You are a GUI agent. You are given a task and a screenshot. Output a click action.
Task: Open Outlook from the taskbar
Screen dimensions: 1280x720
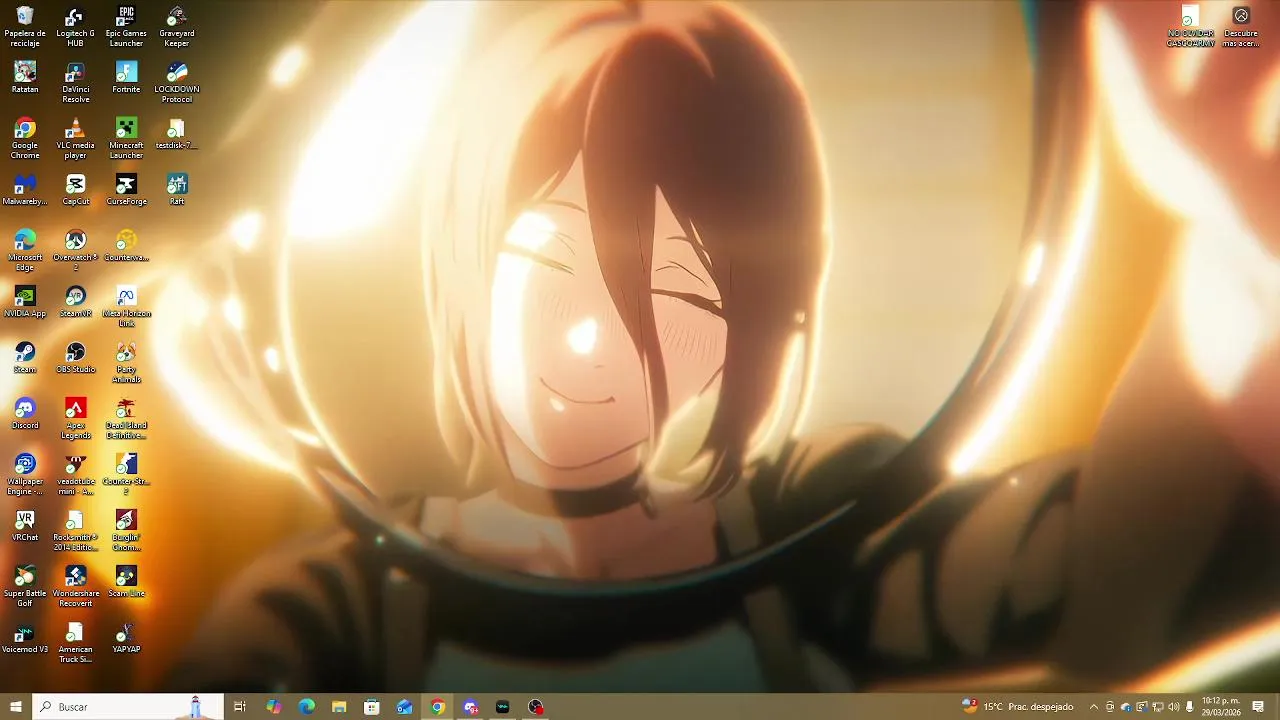click(405, 707)
